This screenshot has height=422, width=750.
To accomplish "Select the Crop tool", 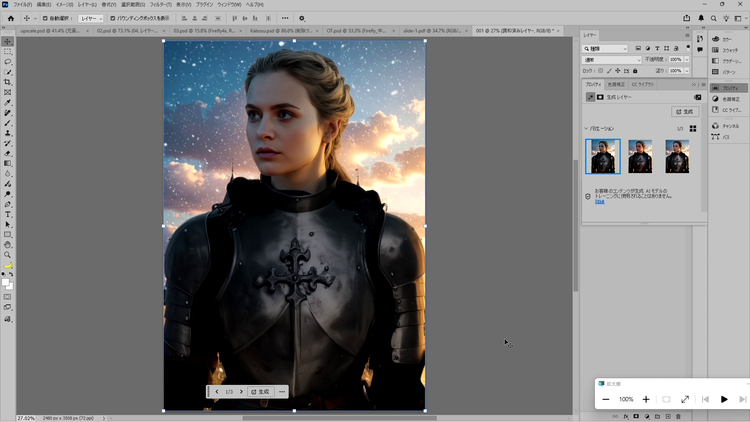I will pos(7,82).
